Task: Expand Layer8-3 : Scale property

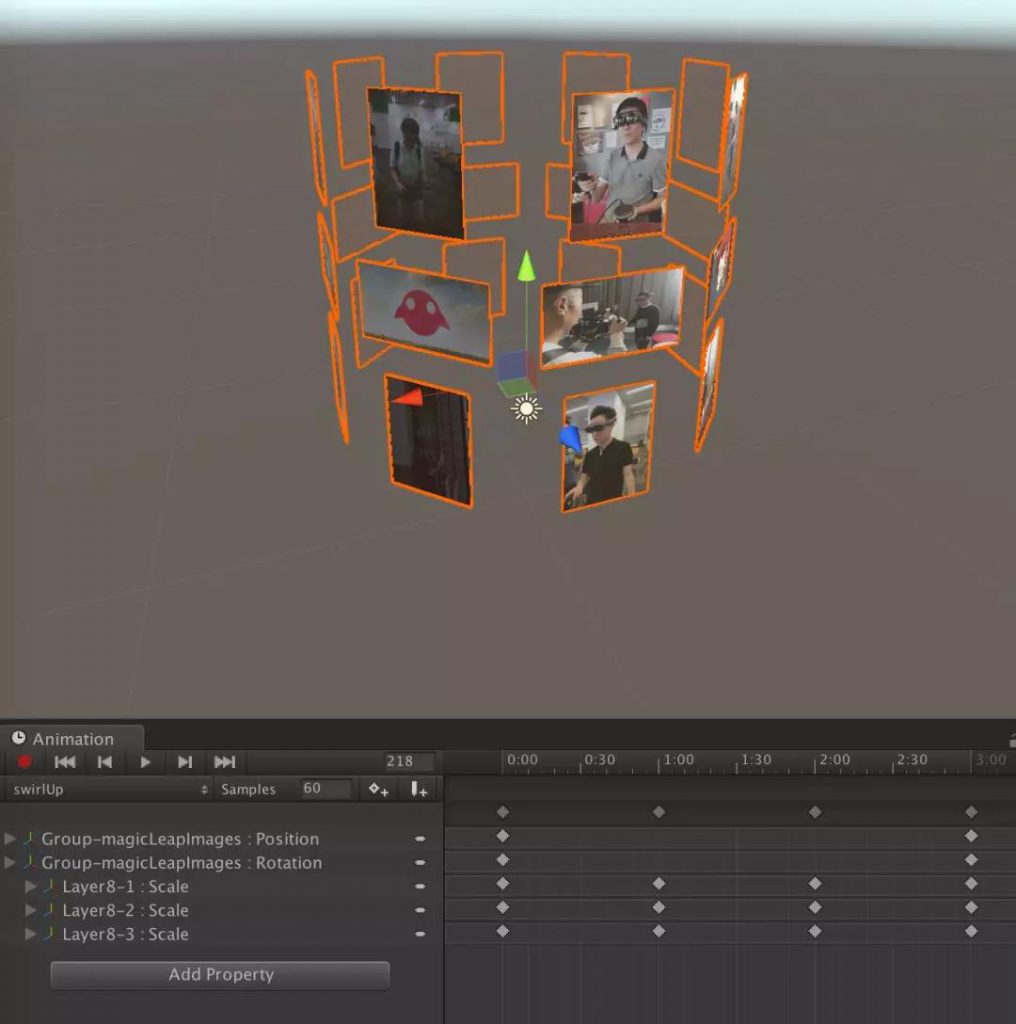Action: pyautogui.click(x=30, y=934)
